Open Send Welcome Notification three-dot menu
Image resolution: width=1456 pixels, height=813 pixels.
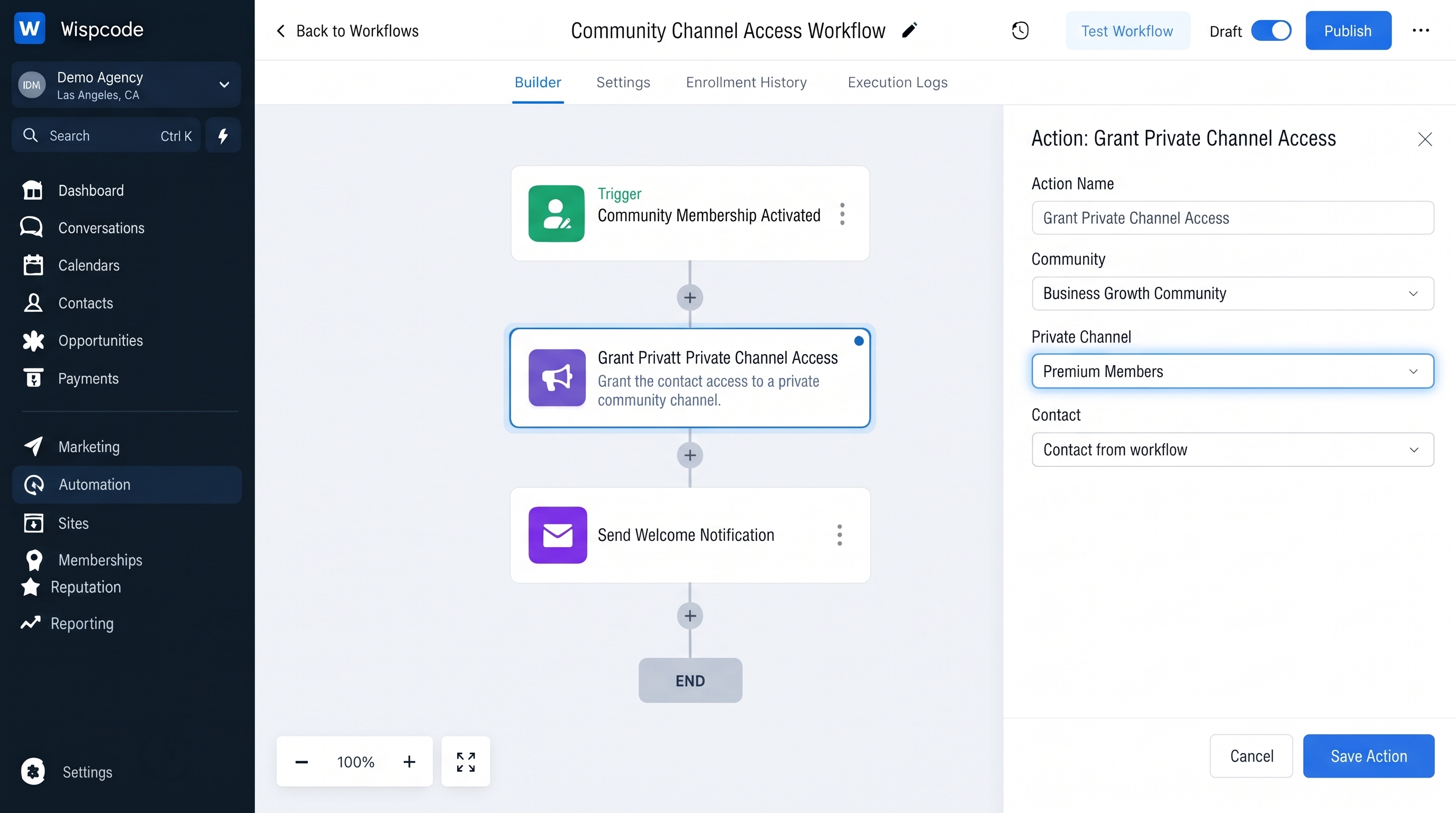pos(839,535)
